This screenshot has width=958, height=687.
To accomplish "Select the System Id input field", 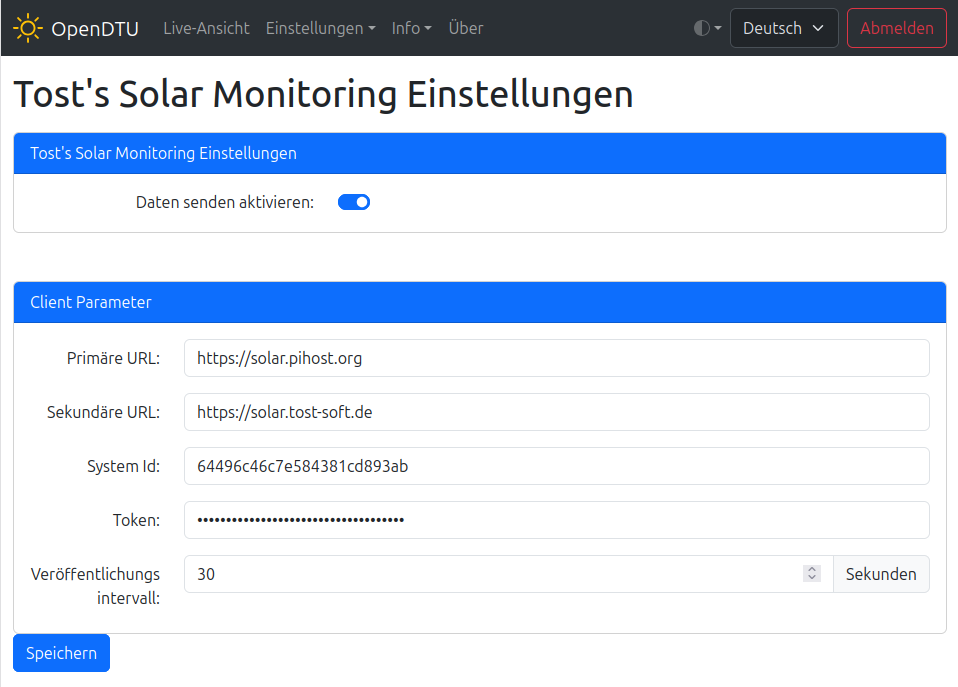I will 556,466.
